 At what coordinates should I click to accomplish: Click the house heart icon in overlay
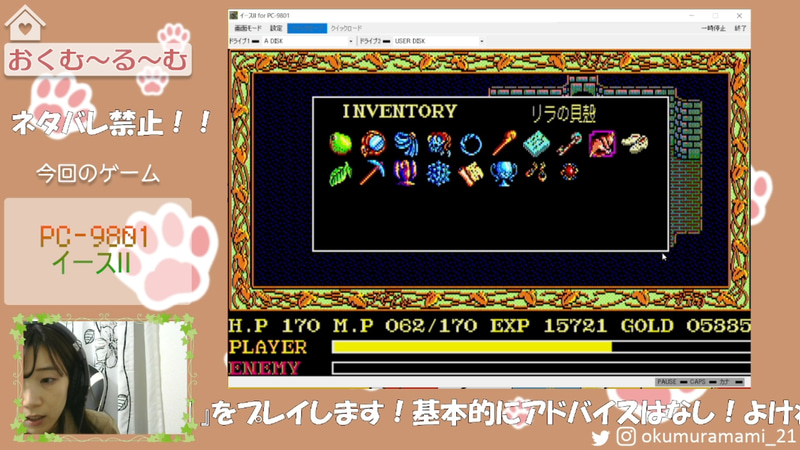25,22
